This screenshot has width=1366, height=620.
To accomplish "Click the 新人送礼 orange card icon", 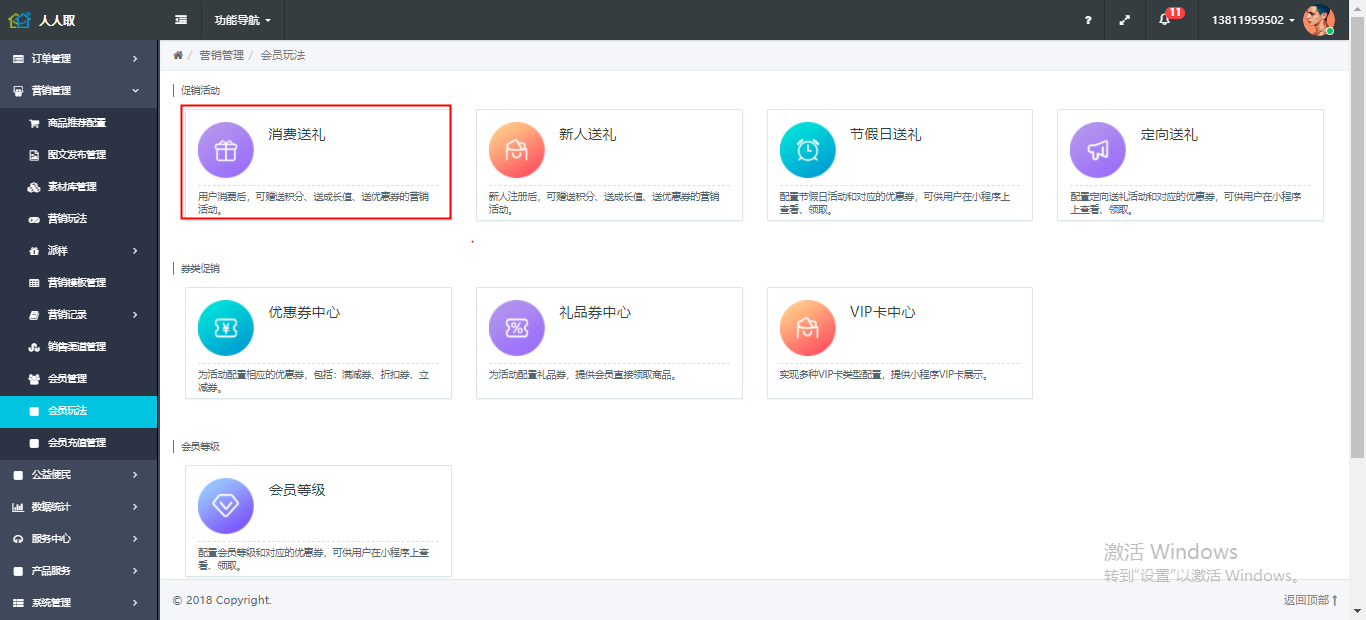I will [x=517, y=150].
